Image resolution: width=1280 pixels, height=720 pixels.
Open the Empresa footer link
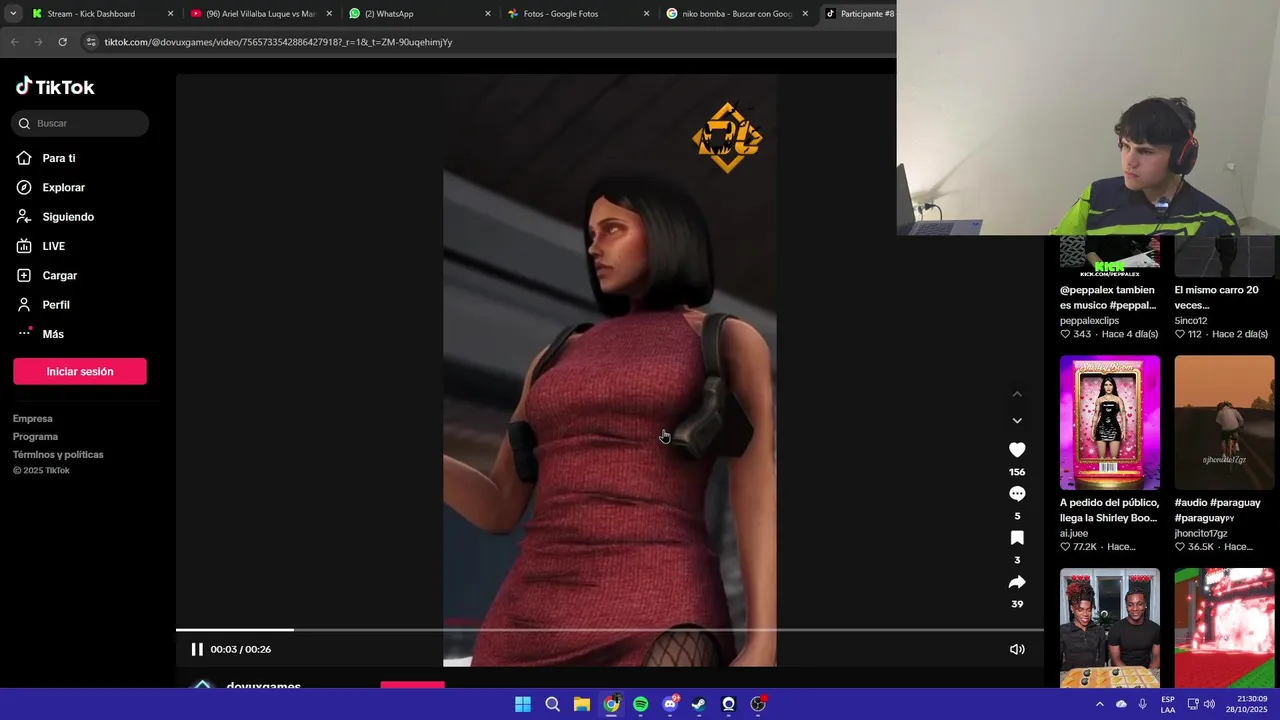coord(33,419)
